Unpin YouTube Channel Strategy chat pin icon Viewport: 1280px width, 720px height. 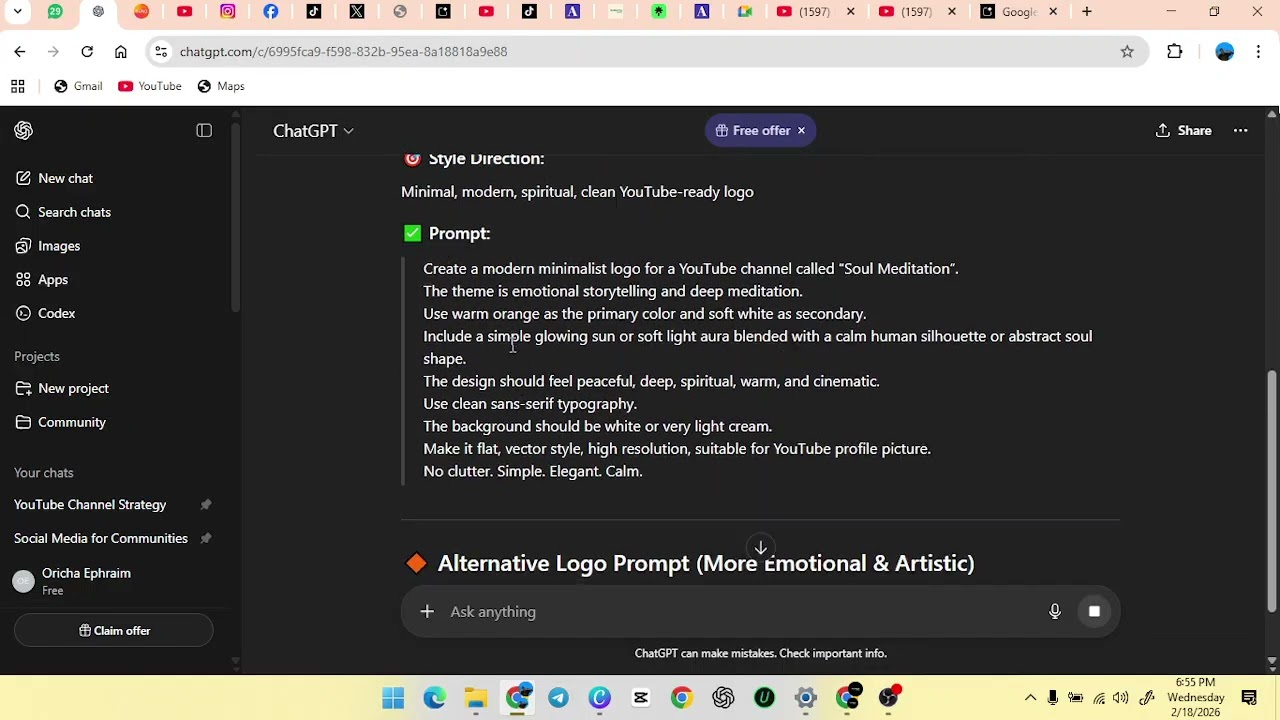click(x=206, y=505)
